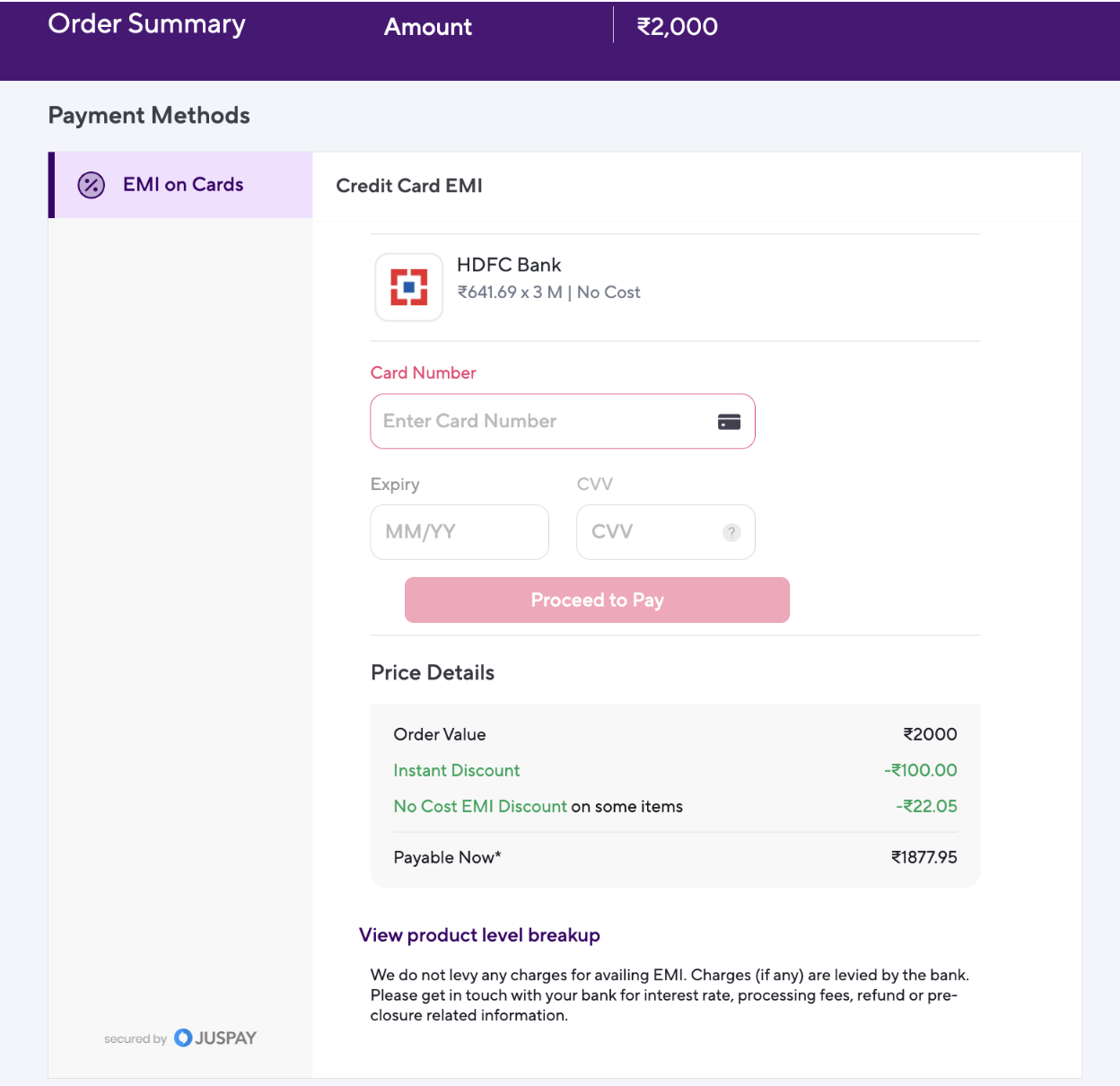The width and height of the screenshot is (1120, 1086).
Task: Click the Payment Methods heading
Action: point(149,116)
